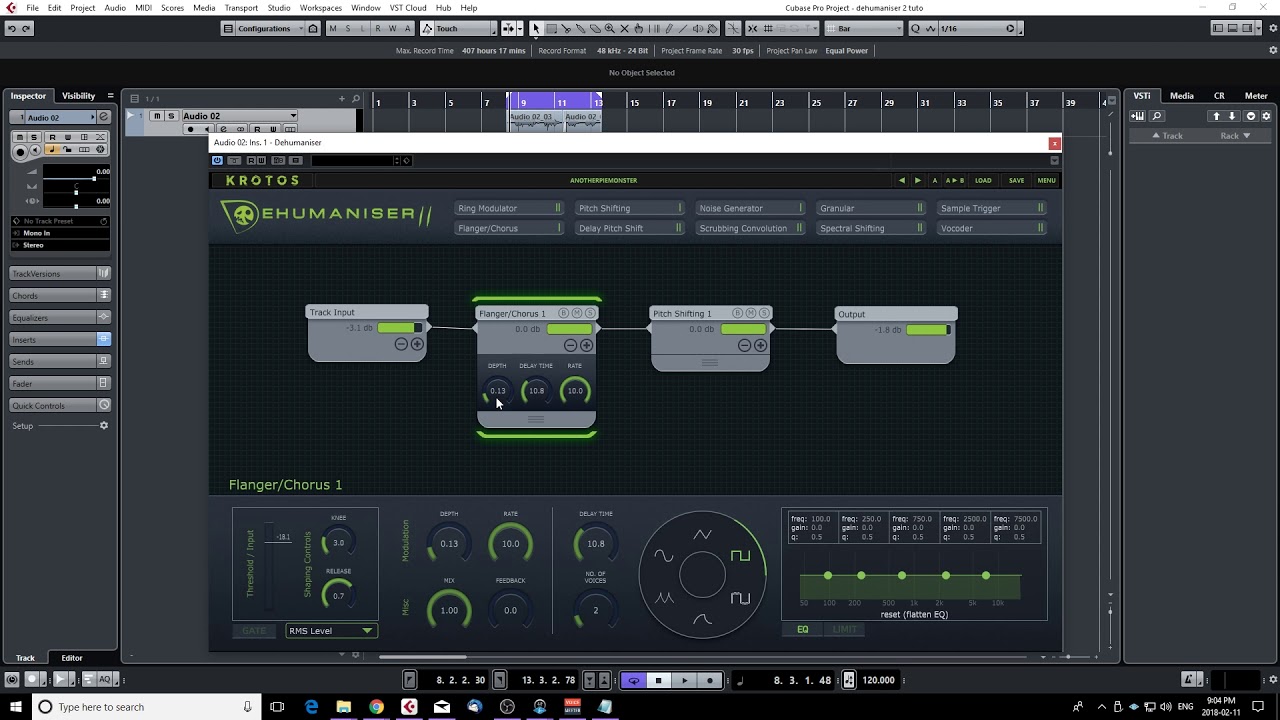This screenshot has height=720, width=1280.
Task: Add a node after Track Input with plus
Action: pyautogui.click(x=417, y=344)
